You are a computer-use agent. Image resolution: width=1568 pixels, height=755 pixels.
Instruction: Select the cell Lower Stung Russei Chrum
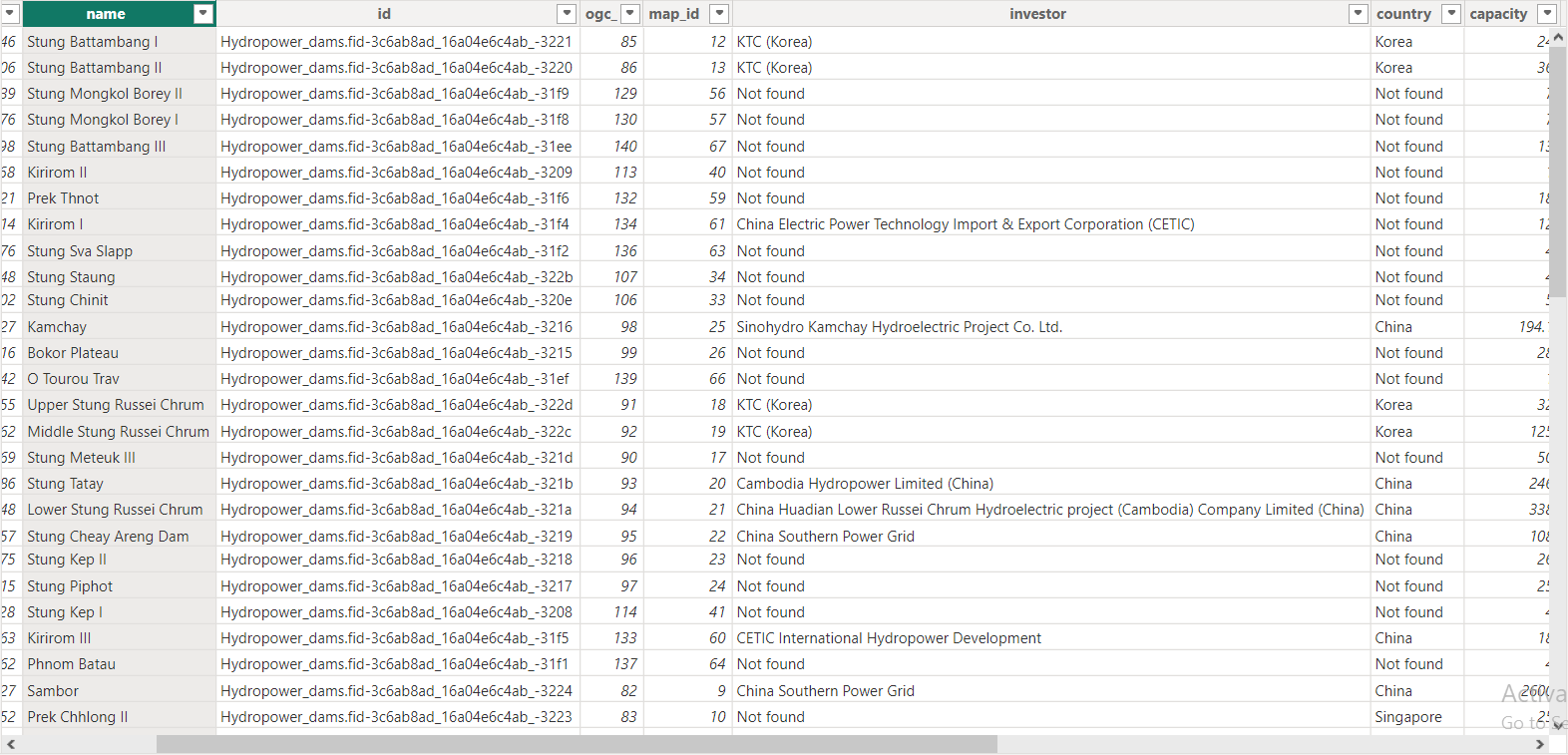pos(119,510)
